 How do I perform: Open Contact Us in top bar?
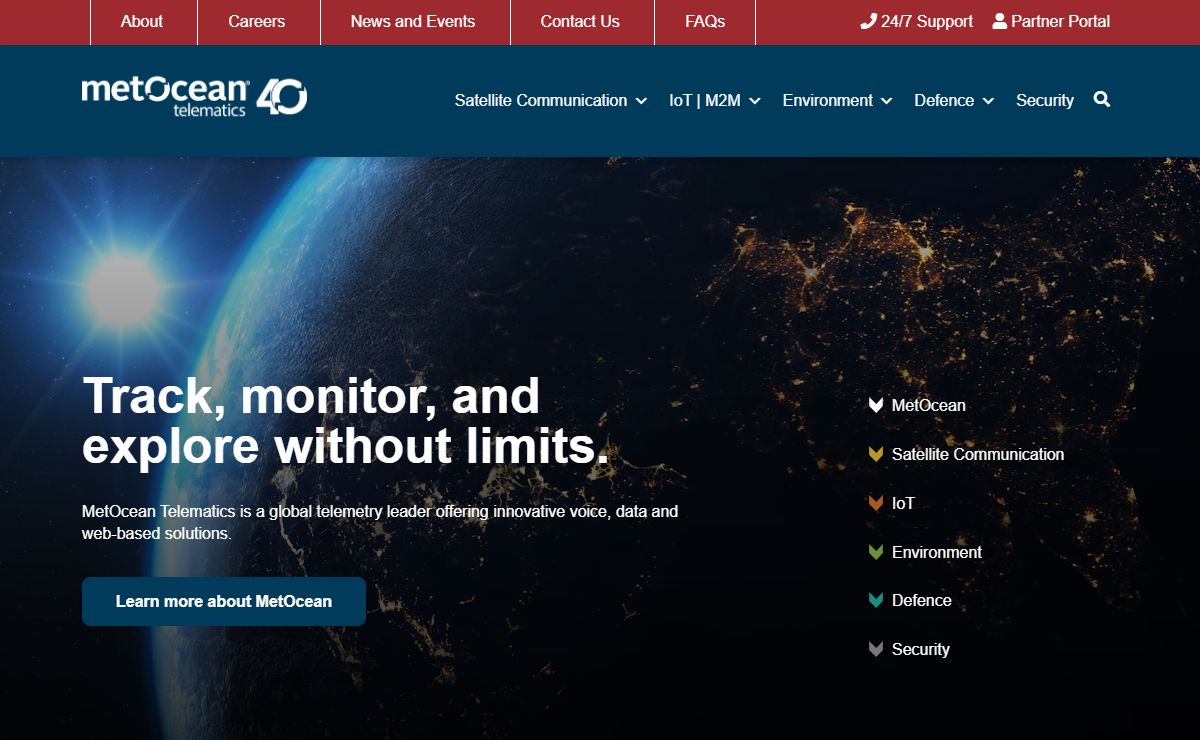(580, 21)
